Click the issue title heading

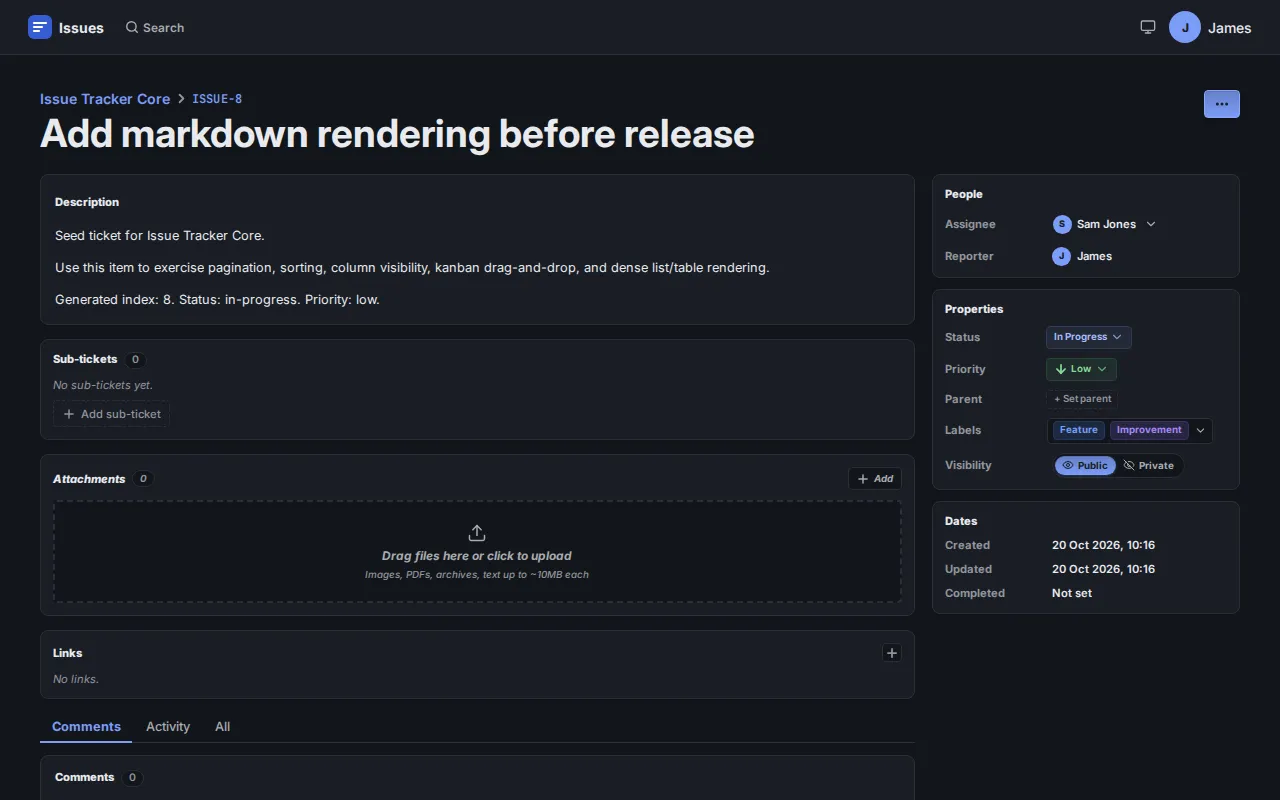click(x=397, y=134)
